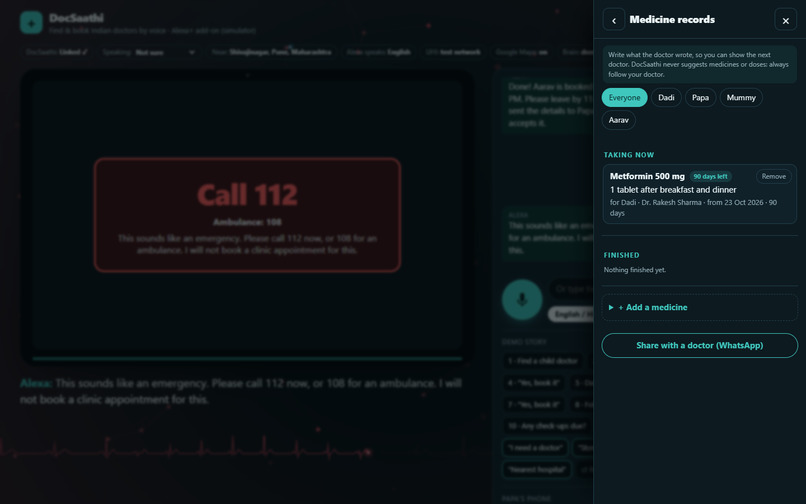Viewport: 806px width, 504px height.
Task: Click the 'I need a doctor' demo chip
Action: pyautogui.click(x=535, y=447)
